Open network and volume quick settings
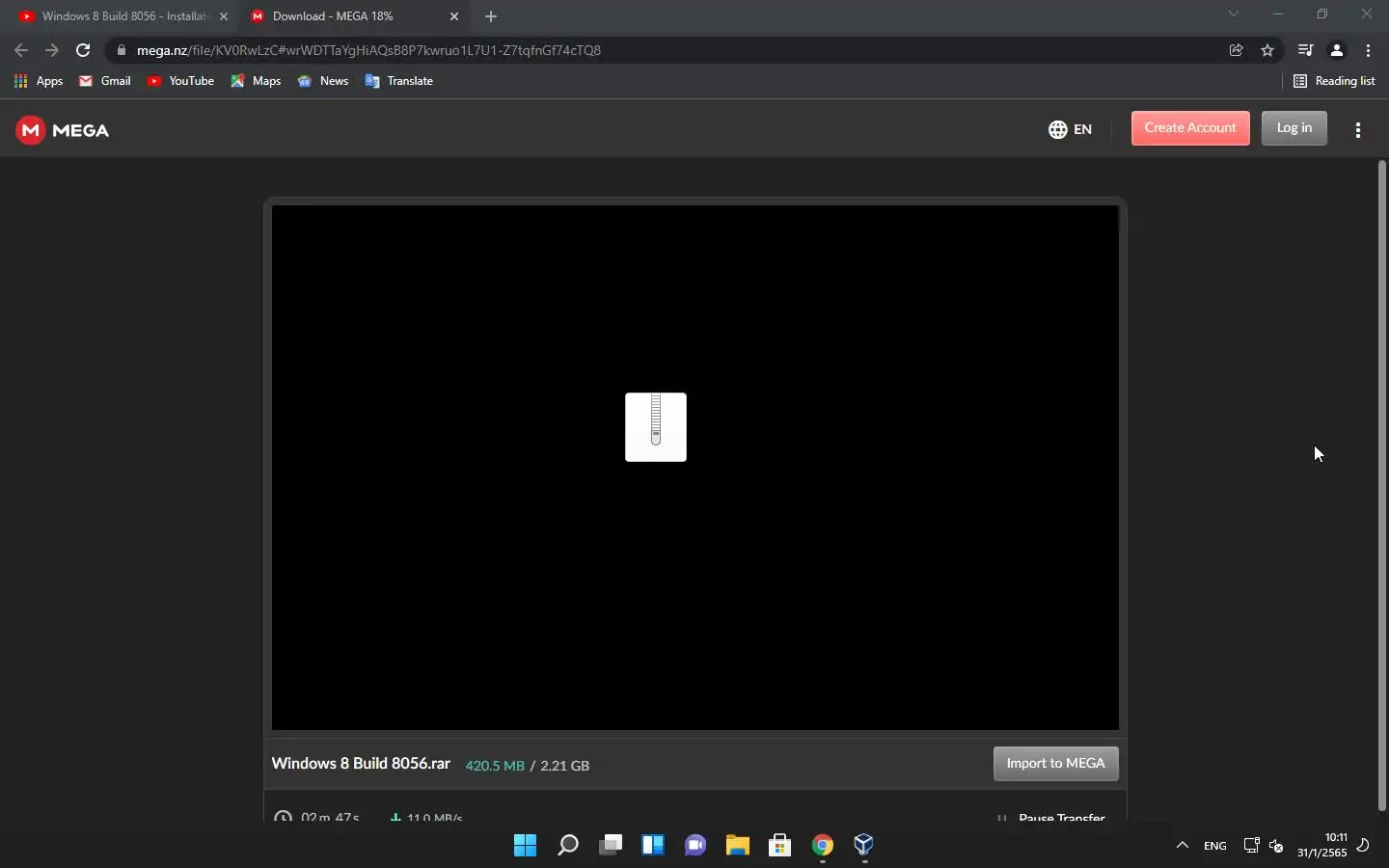This screenshot has height=868, width=1389. [1264, 846]
